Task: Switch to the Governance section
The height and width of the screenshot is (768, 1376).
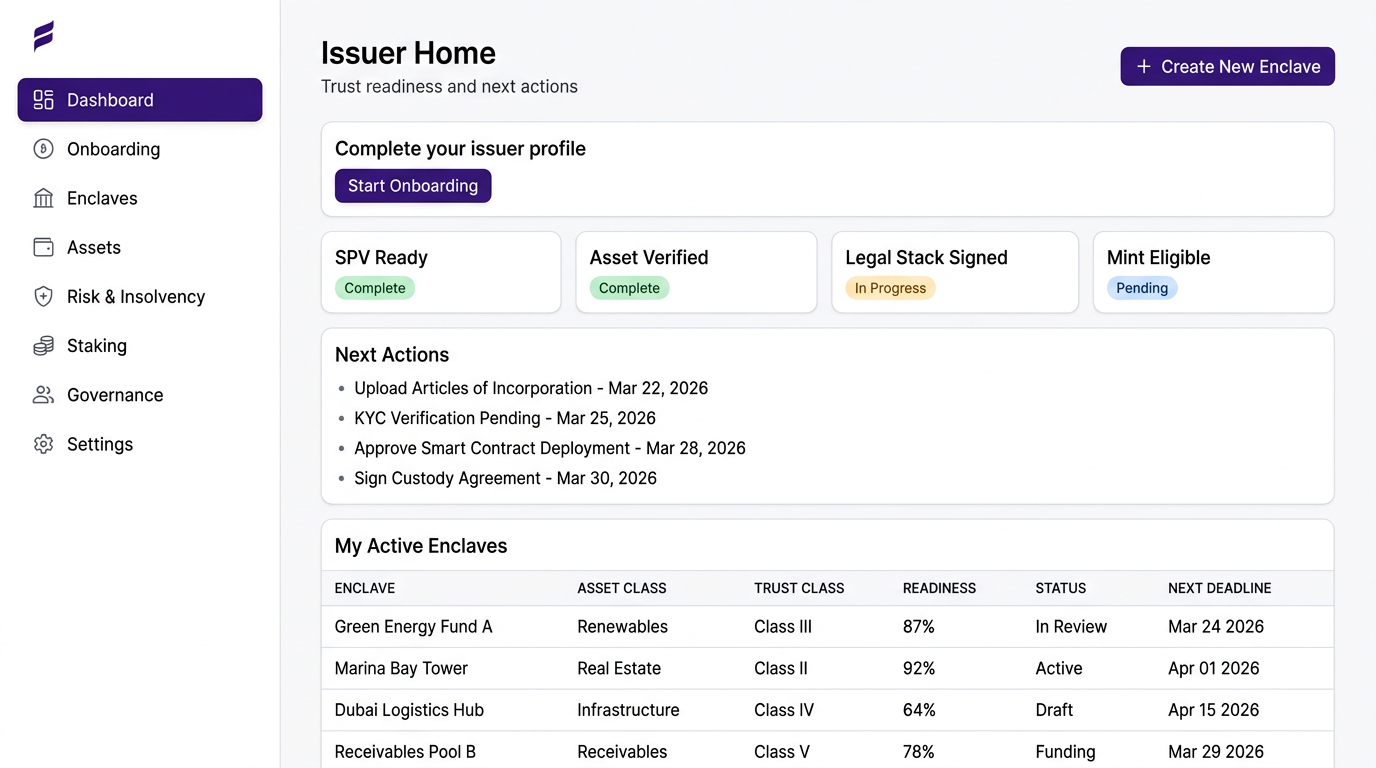Action: click(115, 394)
